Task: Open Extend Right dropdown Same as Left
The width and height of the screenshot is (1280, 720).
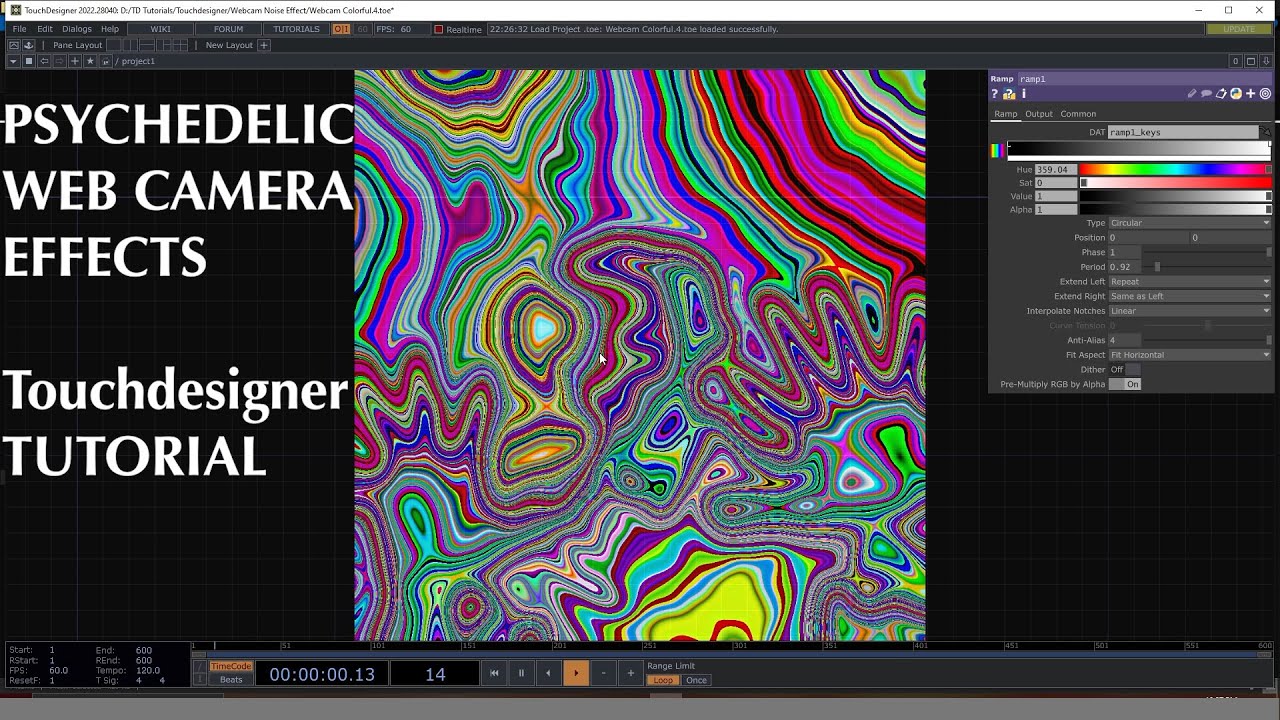Action: click(1190, 296)
